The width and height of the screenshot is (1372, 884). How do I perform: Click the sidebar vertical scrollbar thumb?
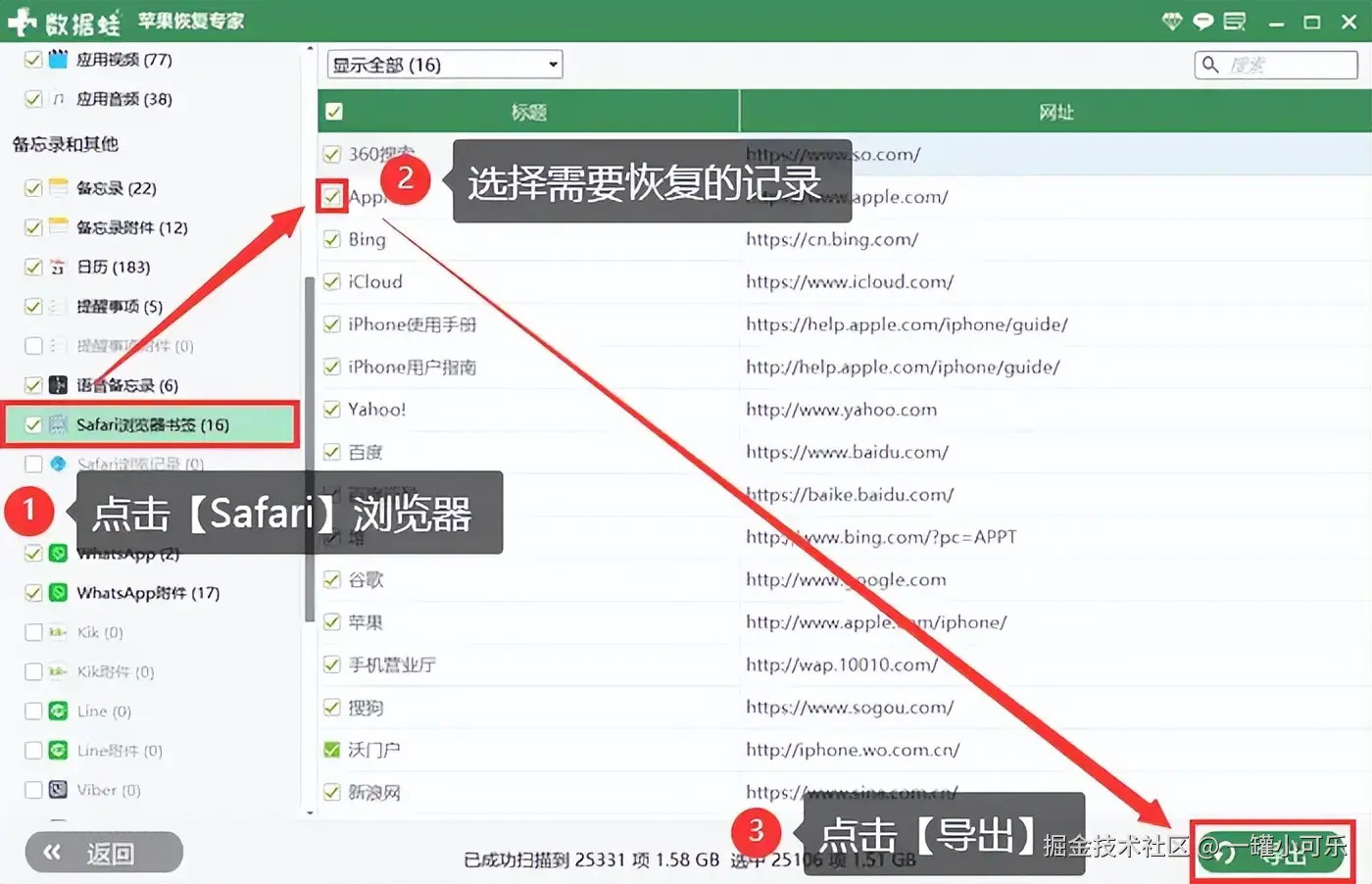[x=310, y=448]
